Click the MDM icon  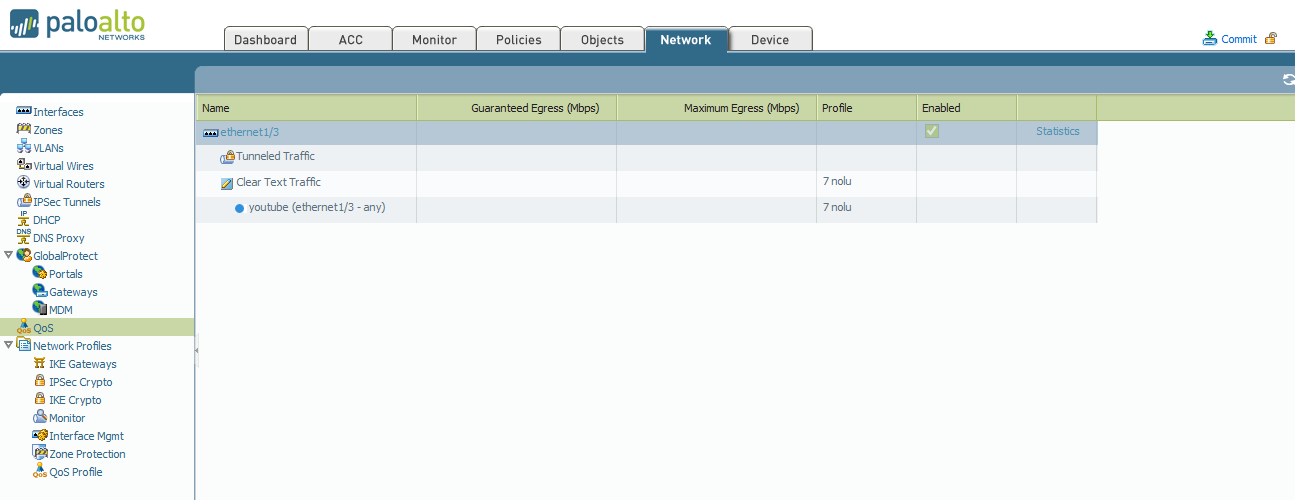click(40, 310)
